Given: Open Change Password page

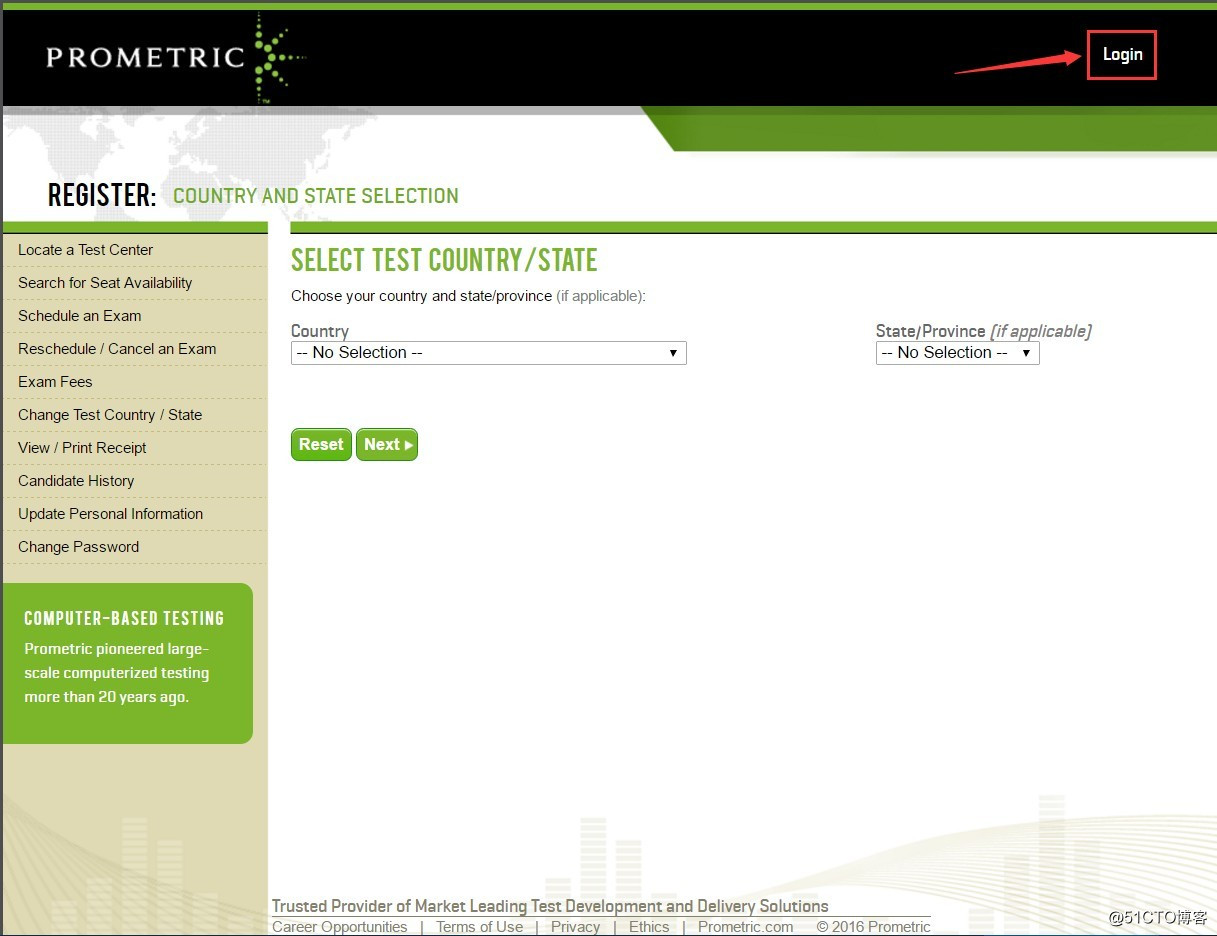Looking at the screenshot, I should pyautogui.click(x=78, y=547).
